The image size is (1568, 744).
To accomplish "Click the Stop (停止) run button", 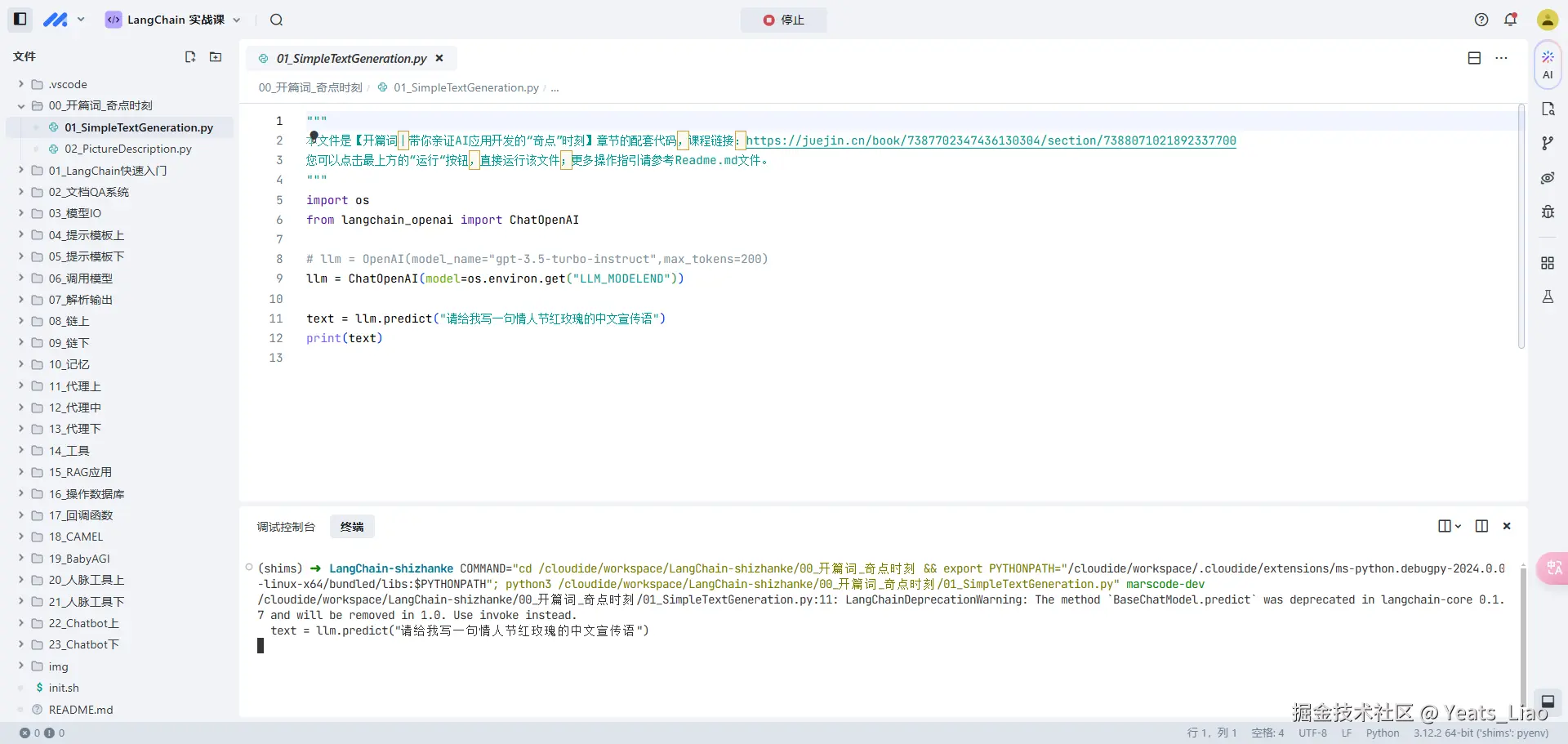I will click(x=783, y=20).
